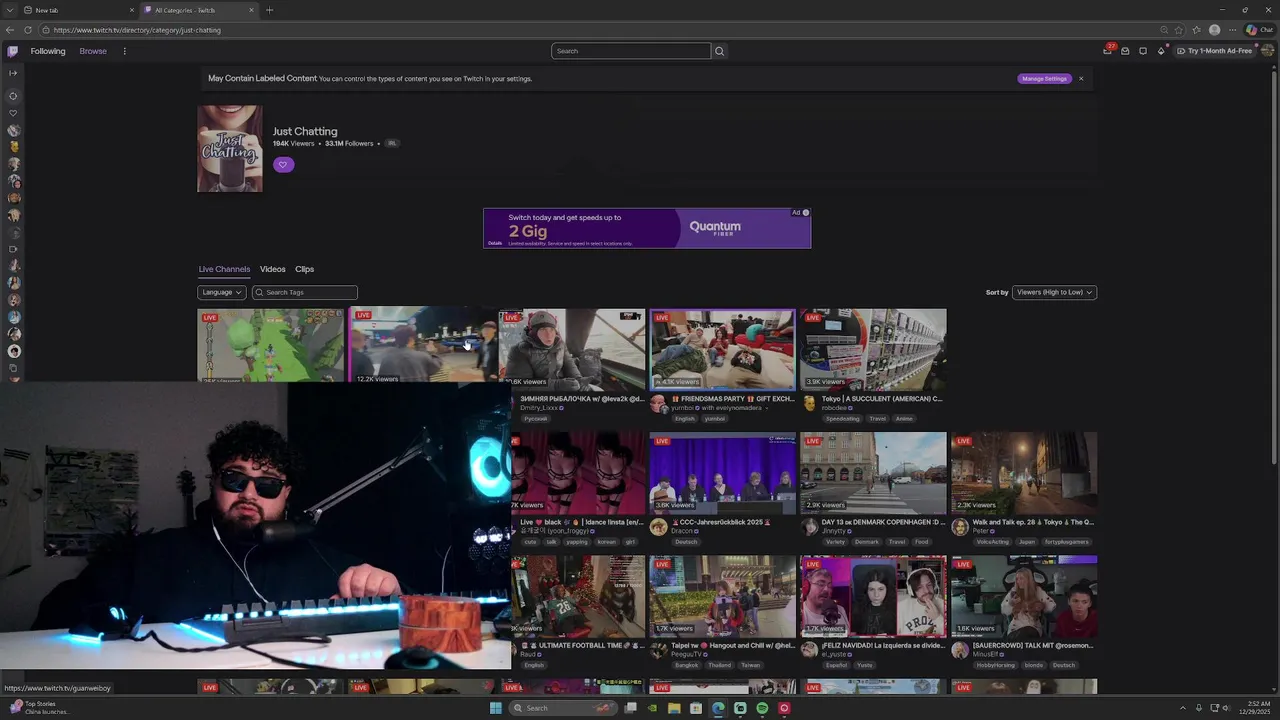Open the Taipei Hangout and Chill stream thumbnail
The height and width of the screenshot is (720, 1280).
(723, 596)
